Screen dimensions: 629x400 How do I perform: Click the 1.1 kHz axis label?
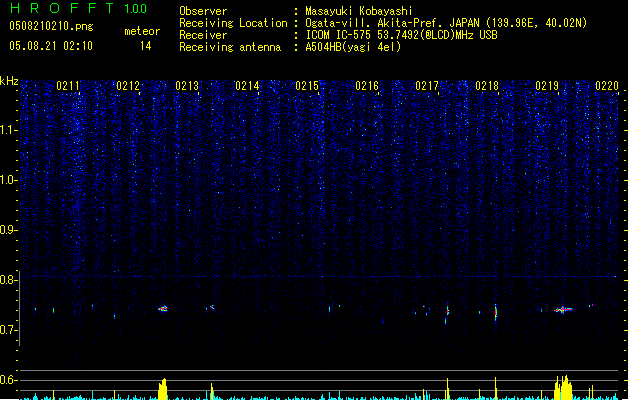[9, 130]
